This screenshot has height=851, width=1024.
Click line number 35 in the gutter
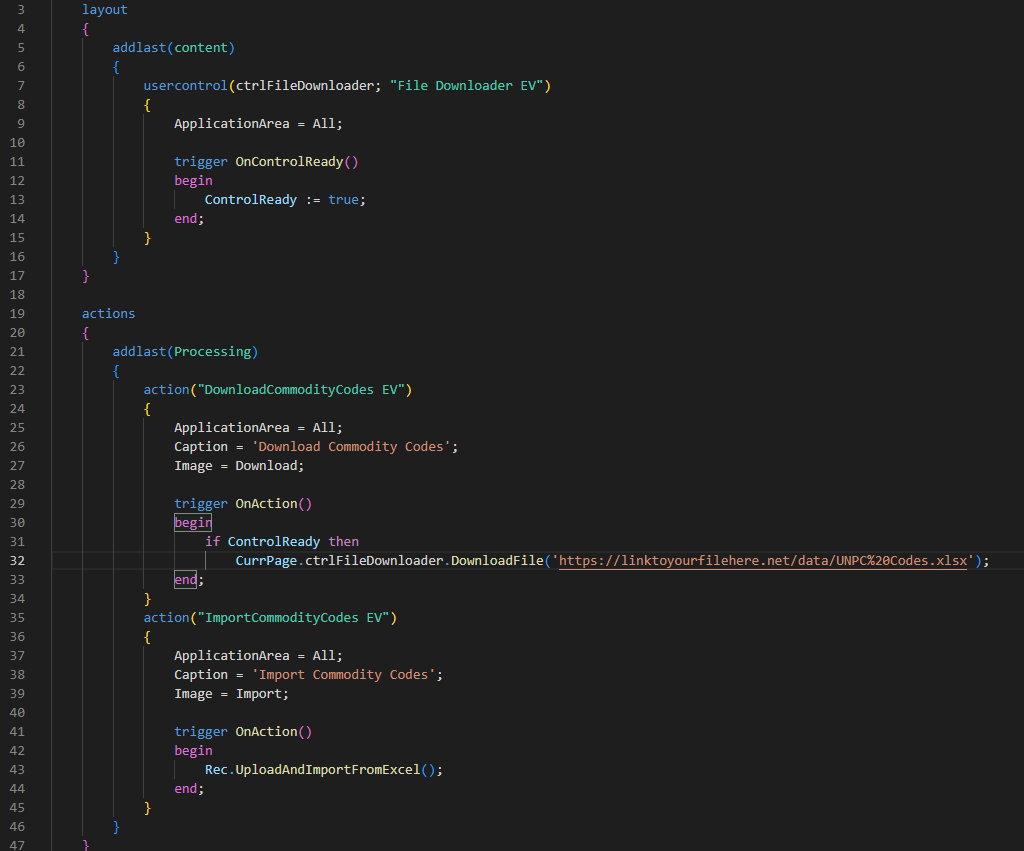18,618
